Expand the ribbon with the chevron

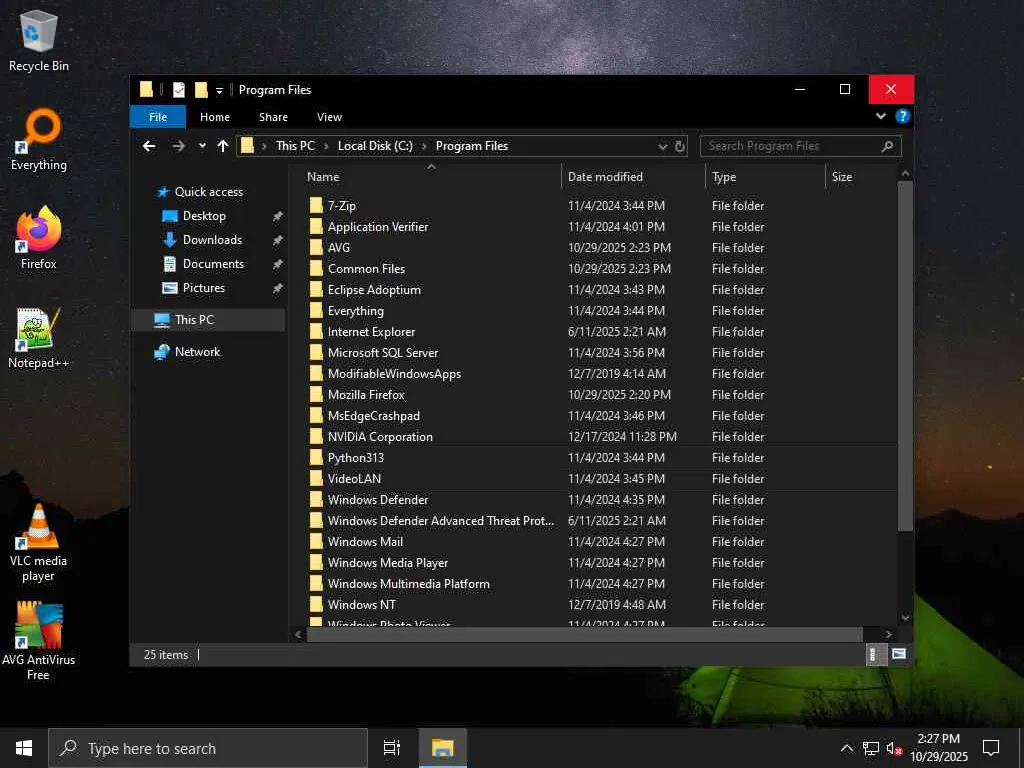click(x=880, y=116)
